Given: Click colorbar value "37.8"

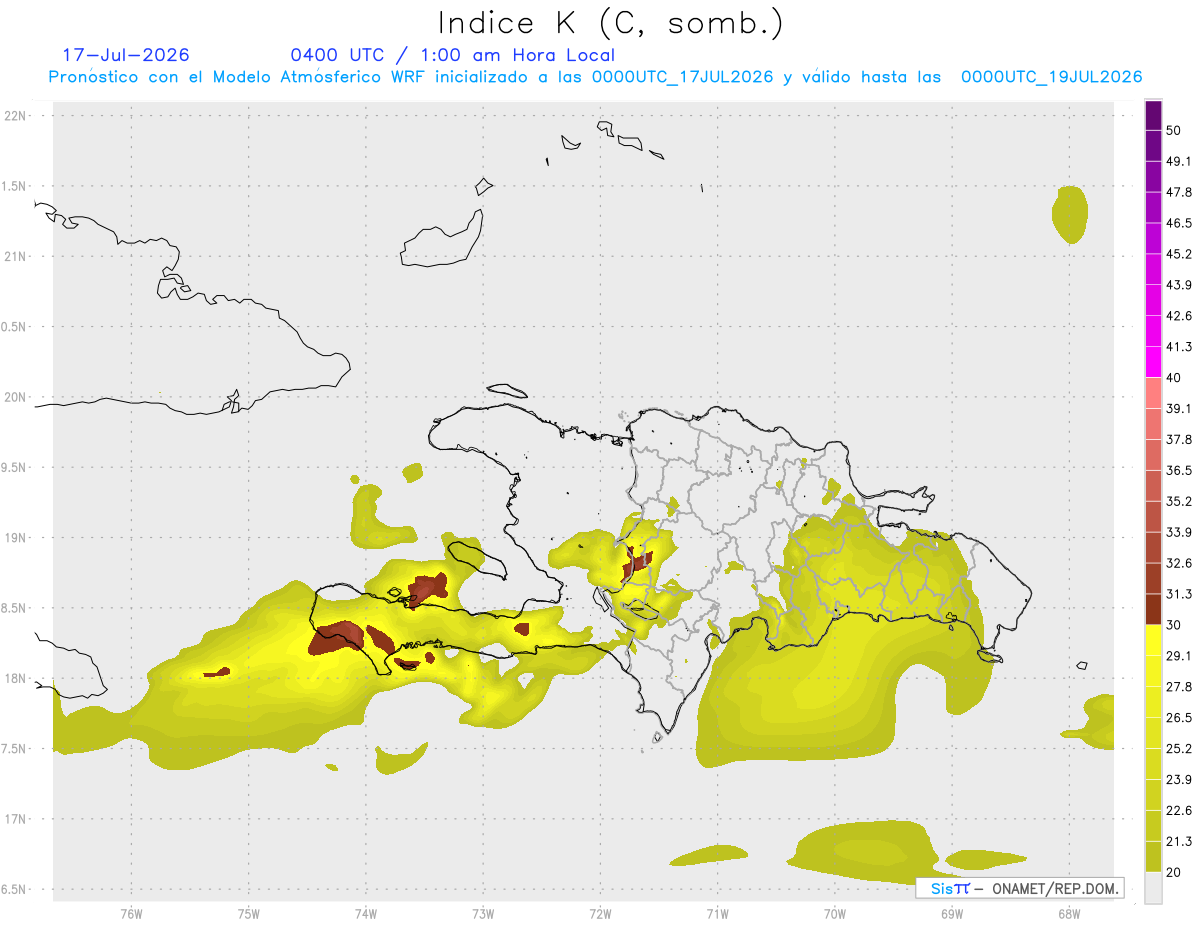Looking at the screenshot, I should (x=1178, y=440).
